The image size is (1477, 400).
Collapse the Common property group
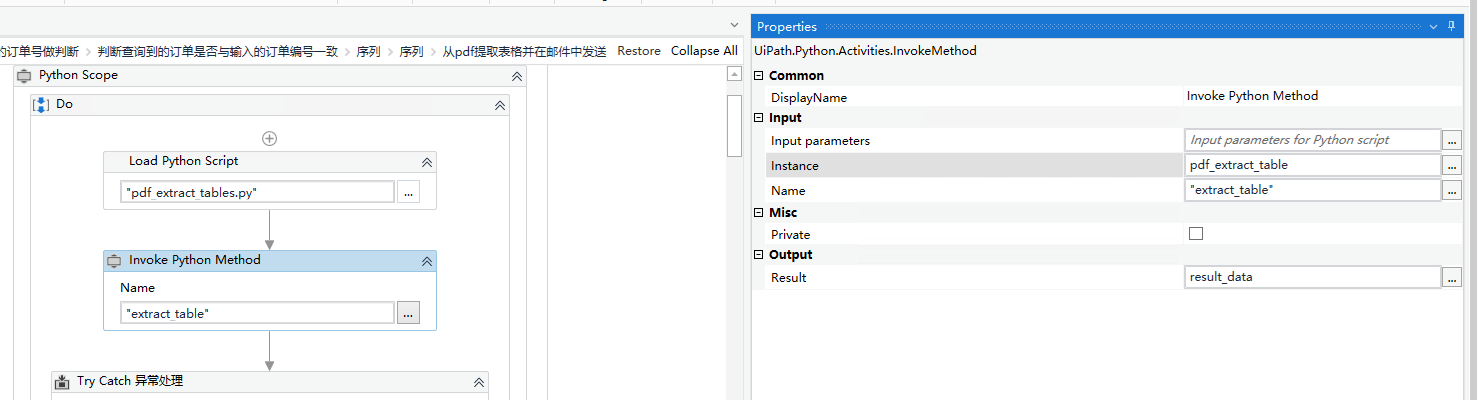click(x=759, y=76)
